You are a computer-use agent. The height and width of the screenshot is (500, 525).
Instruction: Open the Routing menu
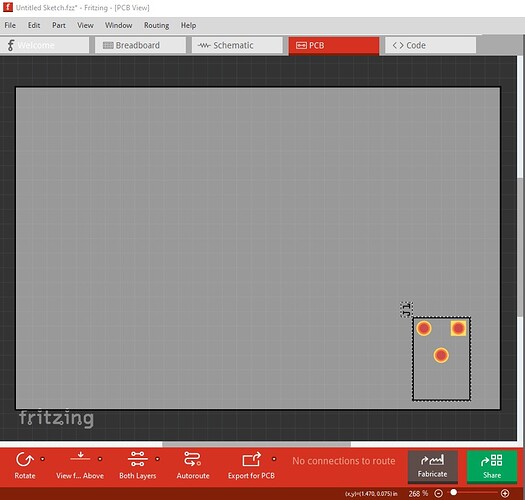click(x=156, y=25)
